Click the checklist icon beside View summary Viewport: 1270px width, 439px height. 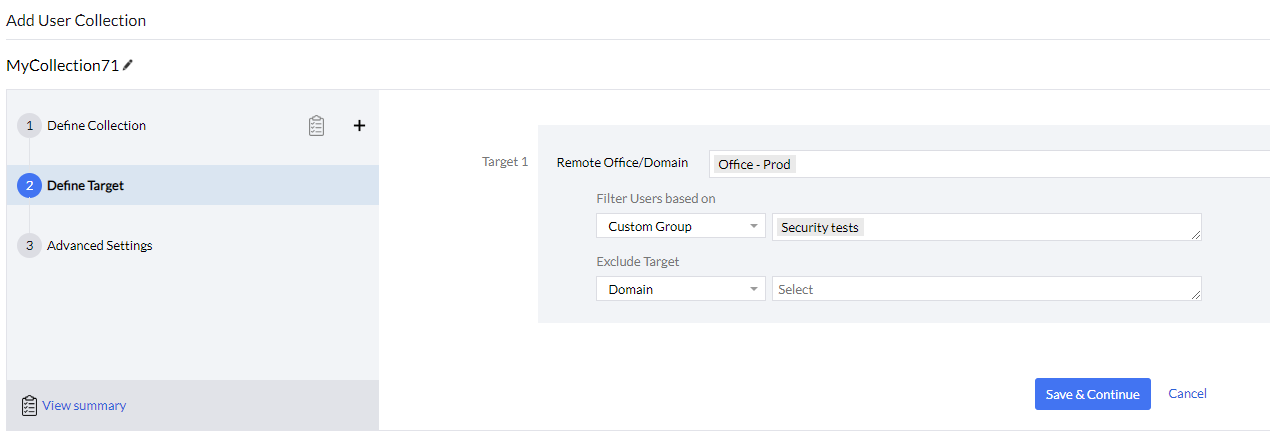tap(29, 405)
